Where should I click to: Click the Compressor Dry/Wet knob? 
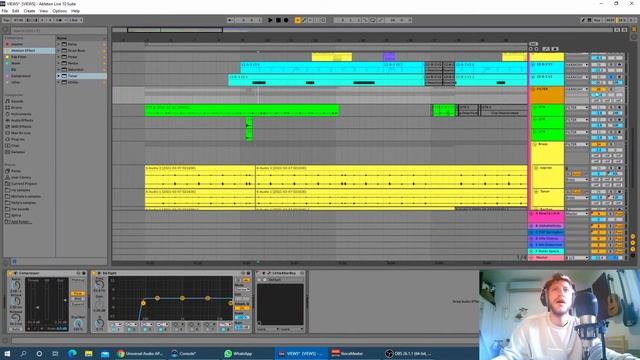78,323
